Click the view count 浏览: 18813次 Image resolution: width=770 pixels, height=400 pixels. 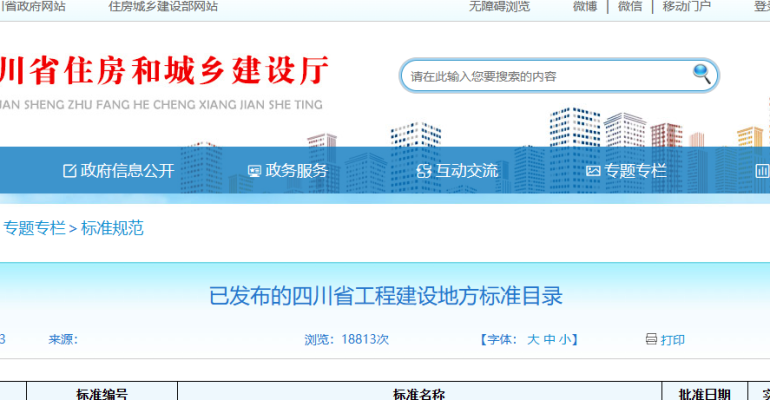click(x=346, y=339)
